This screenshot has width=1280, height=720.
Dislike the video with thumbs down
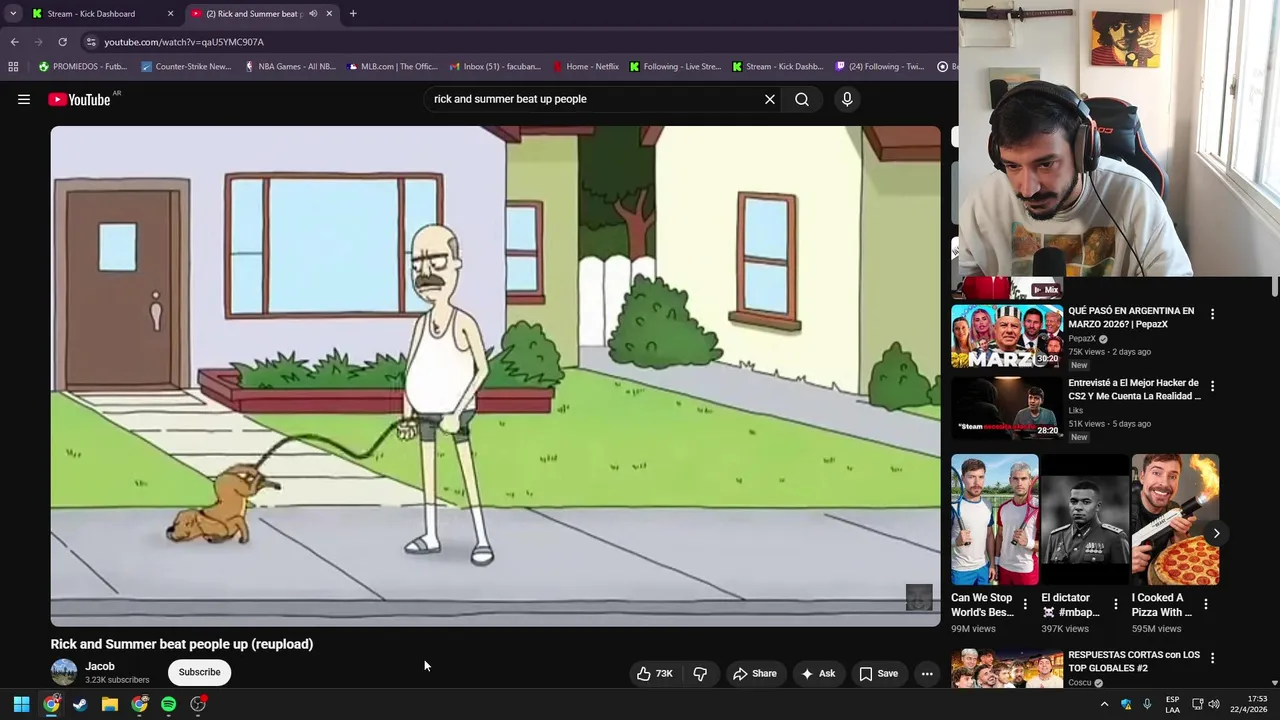click(x=700, y=673)
